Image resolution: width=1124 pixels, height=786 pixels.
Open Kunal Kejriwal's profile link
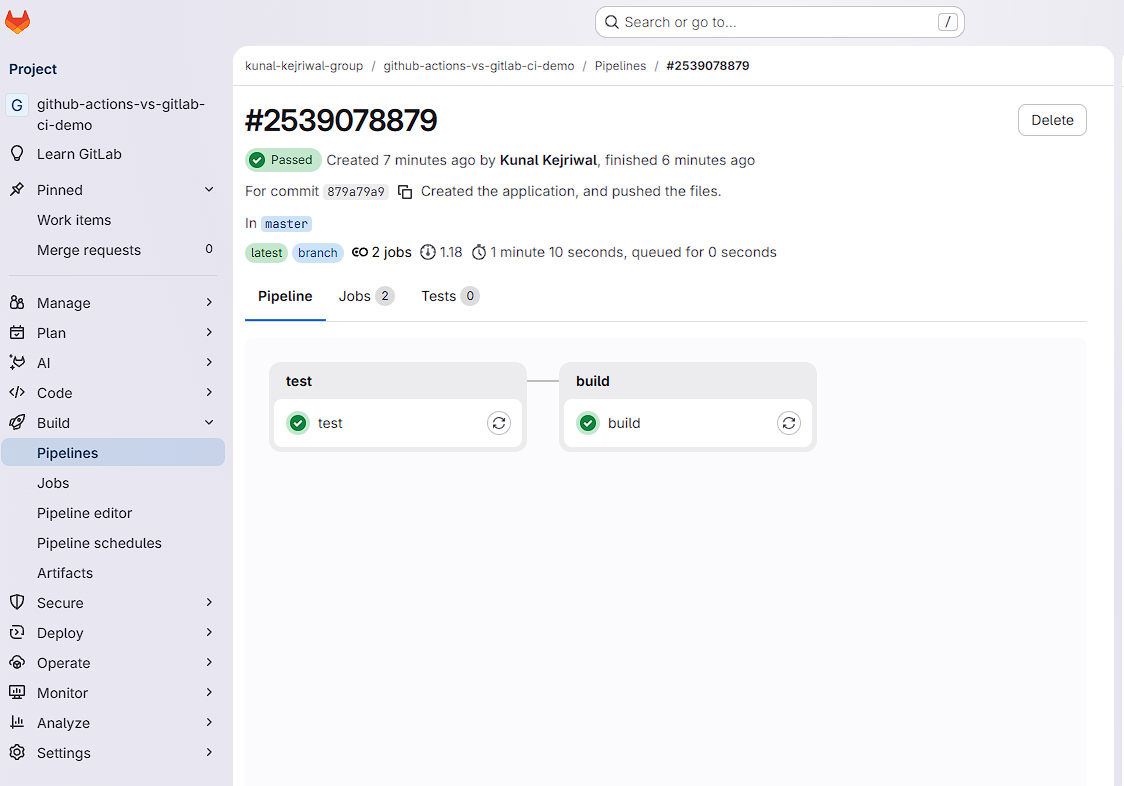point(548,160)
